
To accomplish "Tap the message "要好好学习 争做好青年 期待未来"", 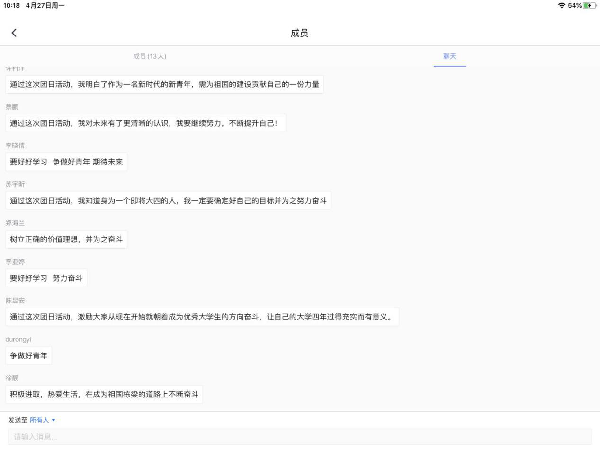I will click(66, 161).
